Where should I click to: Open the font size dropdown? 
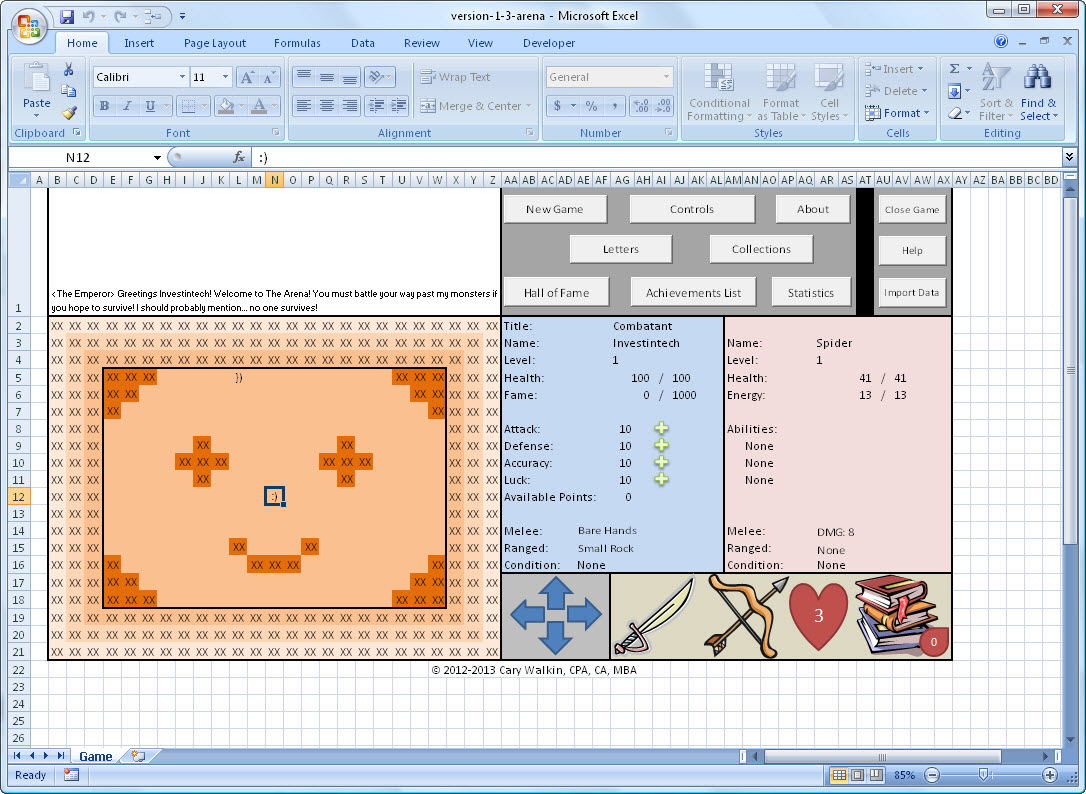point(225,77)
